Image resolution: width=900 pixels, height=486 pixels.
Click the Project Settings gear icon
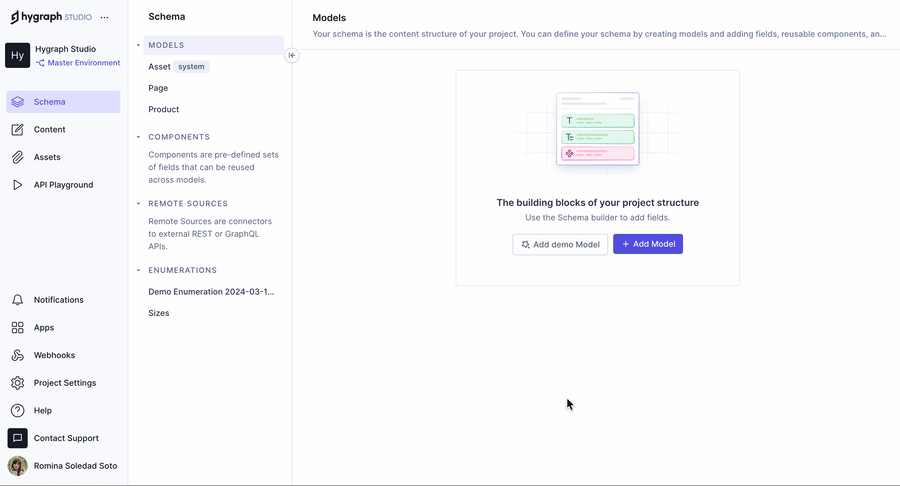[x=18, y=383]
